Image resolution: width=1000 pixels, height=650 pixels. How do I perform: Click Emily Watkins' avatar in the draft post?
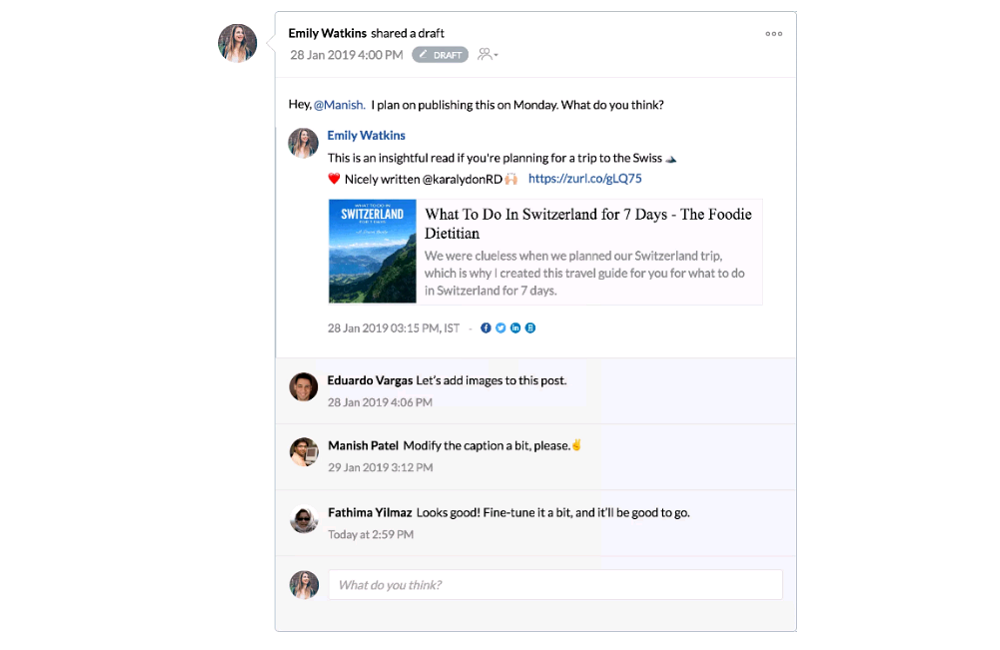(x=303, y=143)
